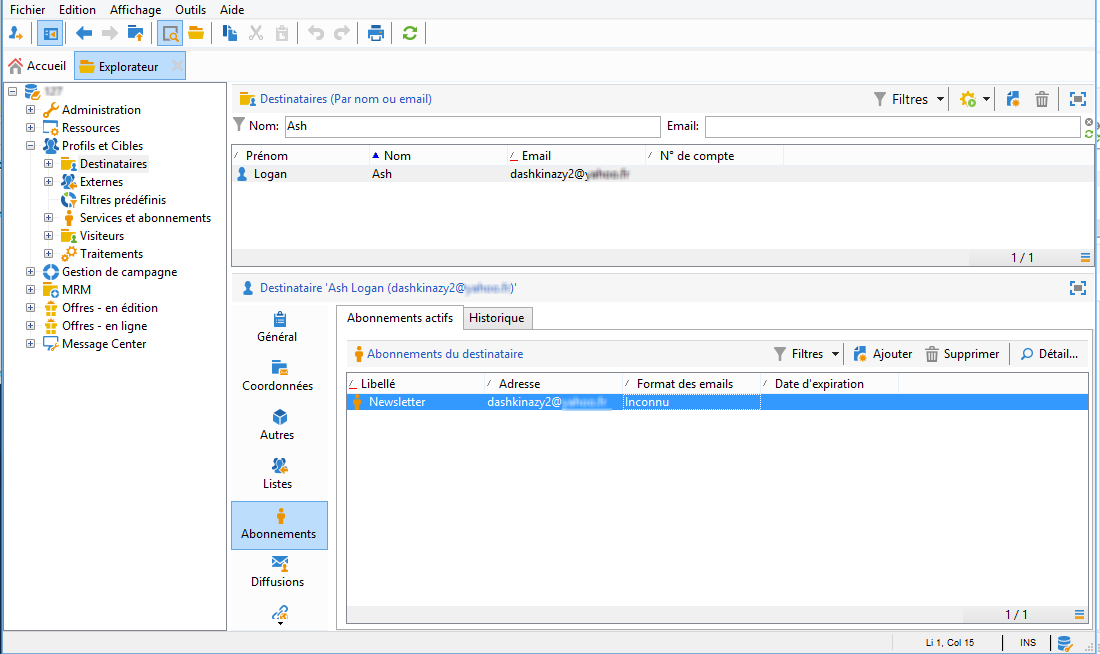Open the Affichage menu
Image resolution: width=1100 pixels, height=654 pixels.
coord(135,10)
